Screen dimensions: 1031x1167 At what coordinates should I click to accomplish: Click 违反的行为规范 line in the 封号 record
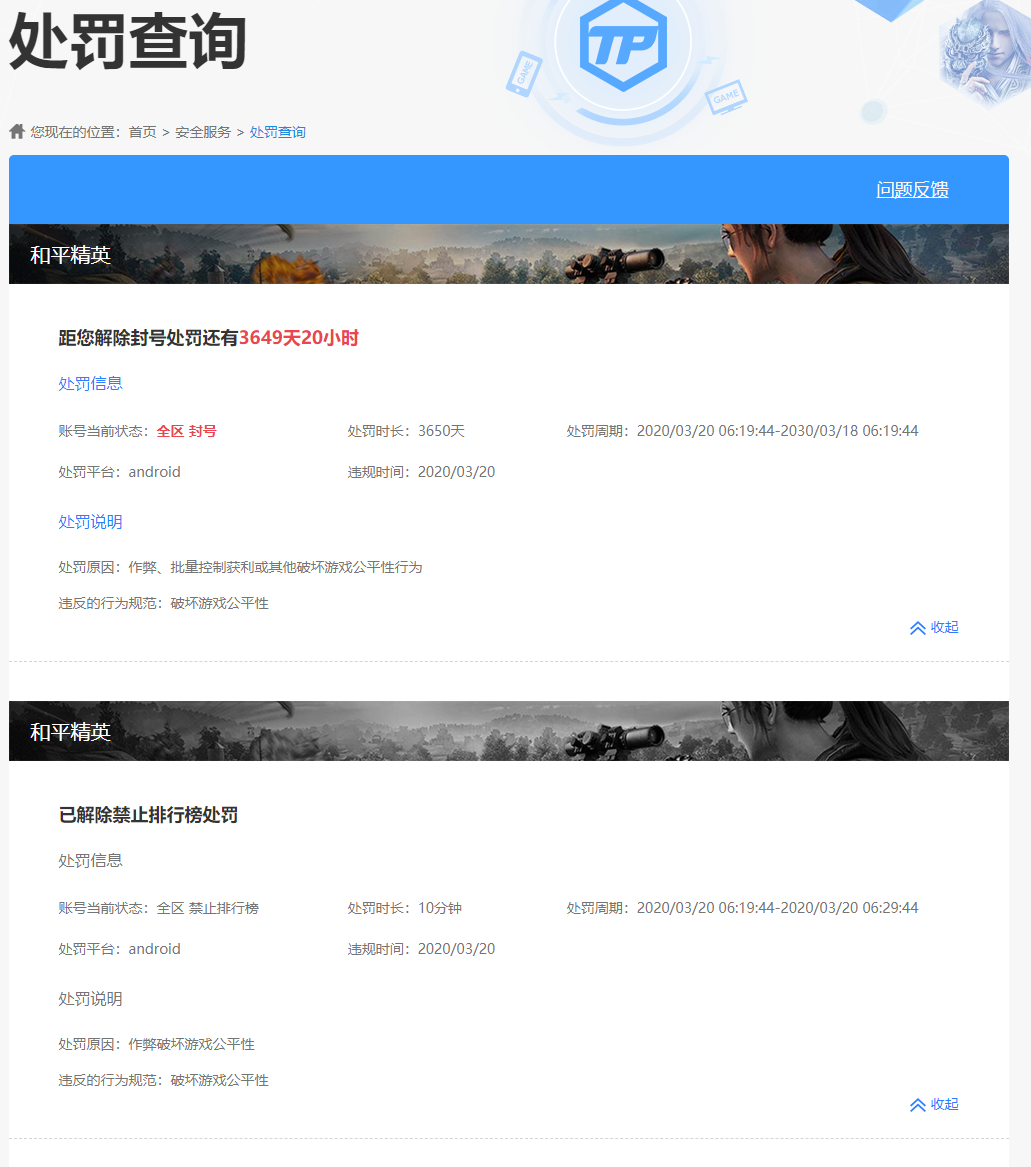point(163,603)
